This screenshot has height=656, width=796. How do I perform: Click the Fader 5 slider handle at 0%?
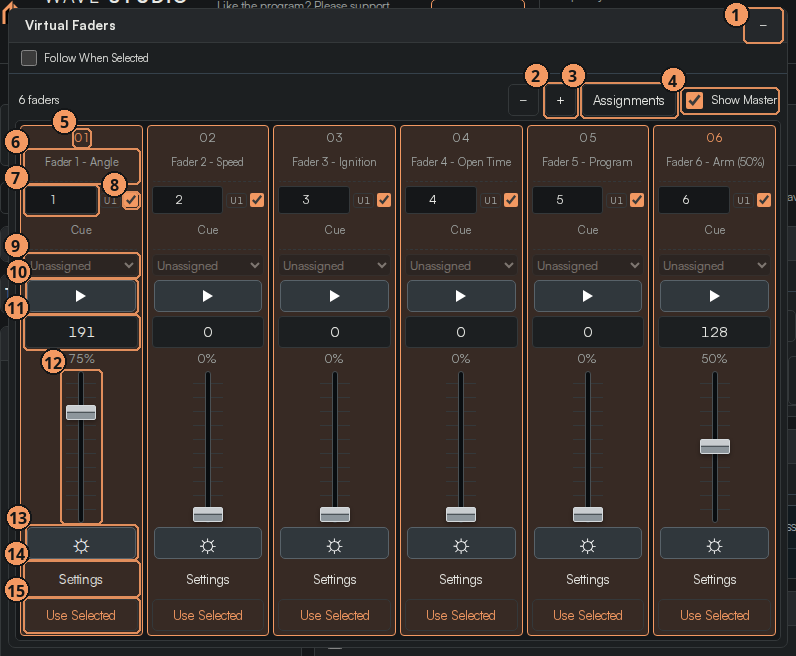click(588, 514)
